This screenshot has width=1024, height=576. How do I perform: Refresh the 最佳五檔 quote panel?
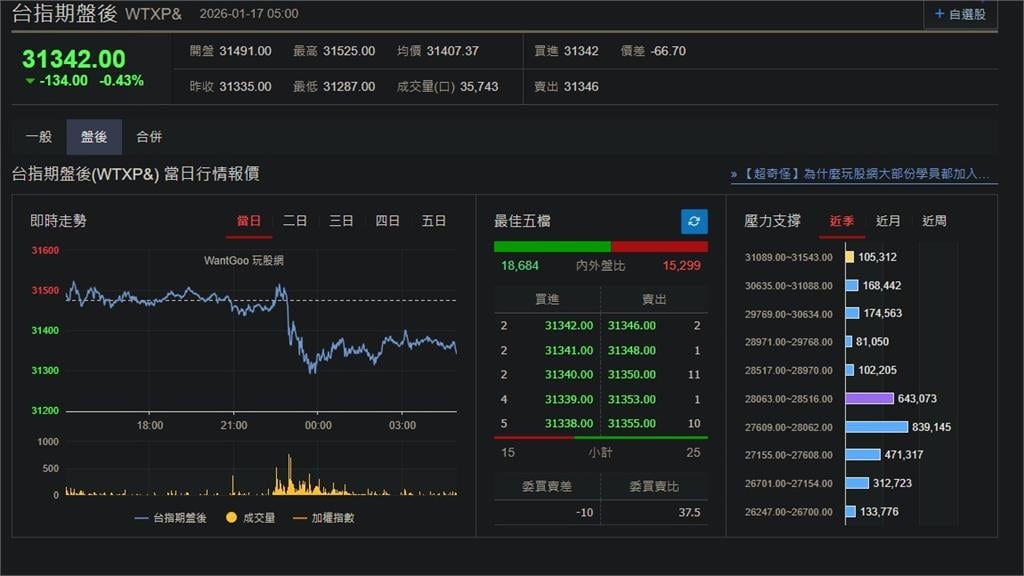[x=692, y=221]
